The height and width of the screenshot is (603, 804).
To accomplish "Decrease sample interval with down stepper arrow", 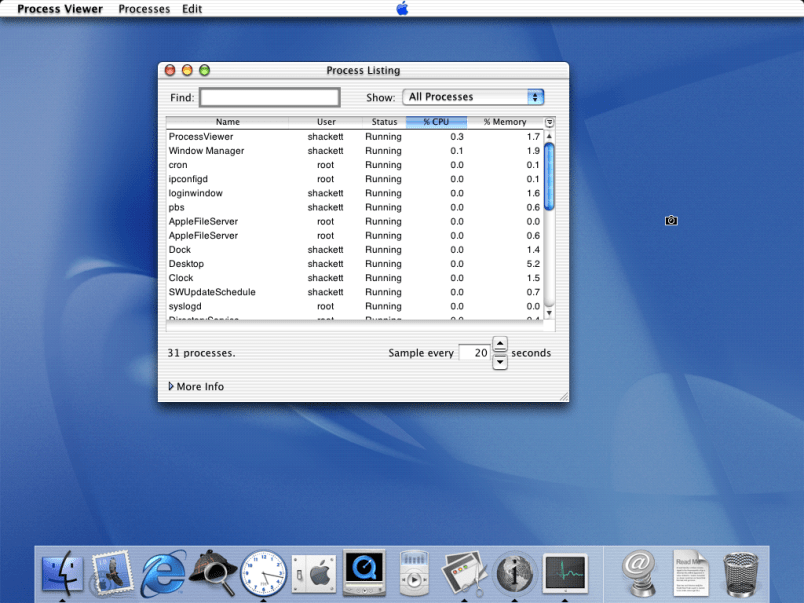I will (x=501, y=362).
